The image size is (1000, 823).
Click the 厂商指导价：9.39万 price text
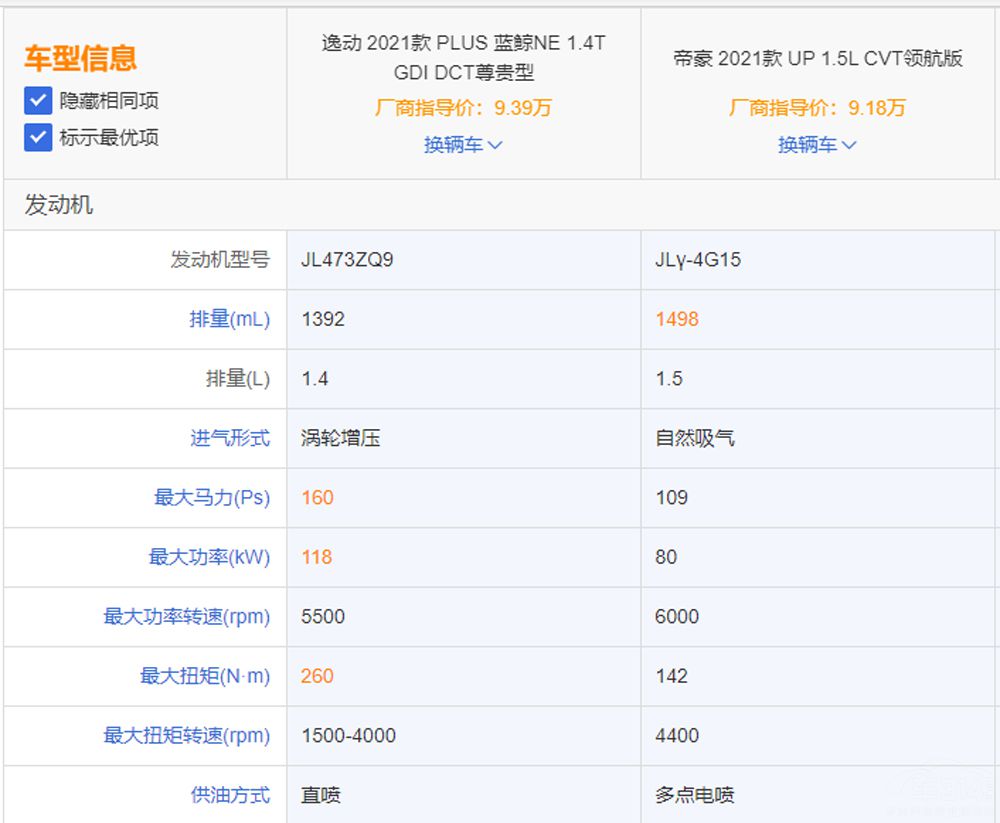[x=463, y=107]
